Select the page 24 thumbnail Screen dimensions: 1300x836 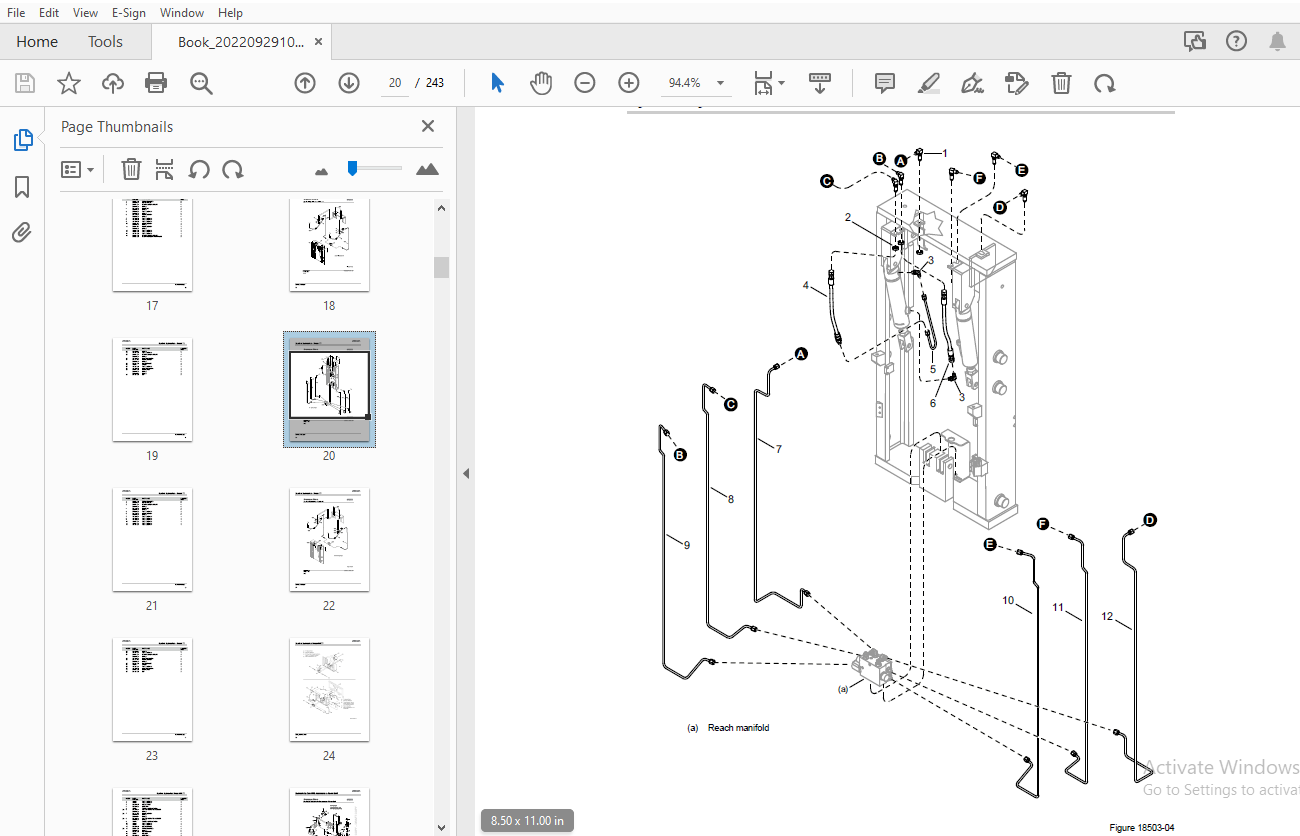[329, 690]
